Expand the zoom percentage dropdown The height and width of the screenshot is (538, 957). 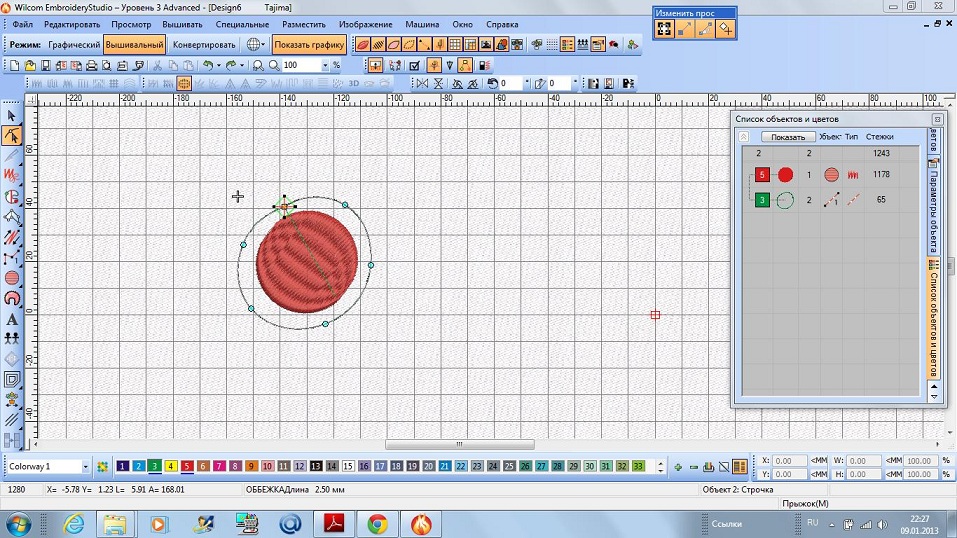(325, 65)
